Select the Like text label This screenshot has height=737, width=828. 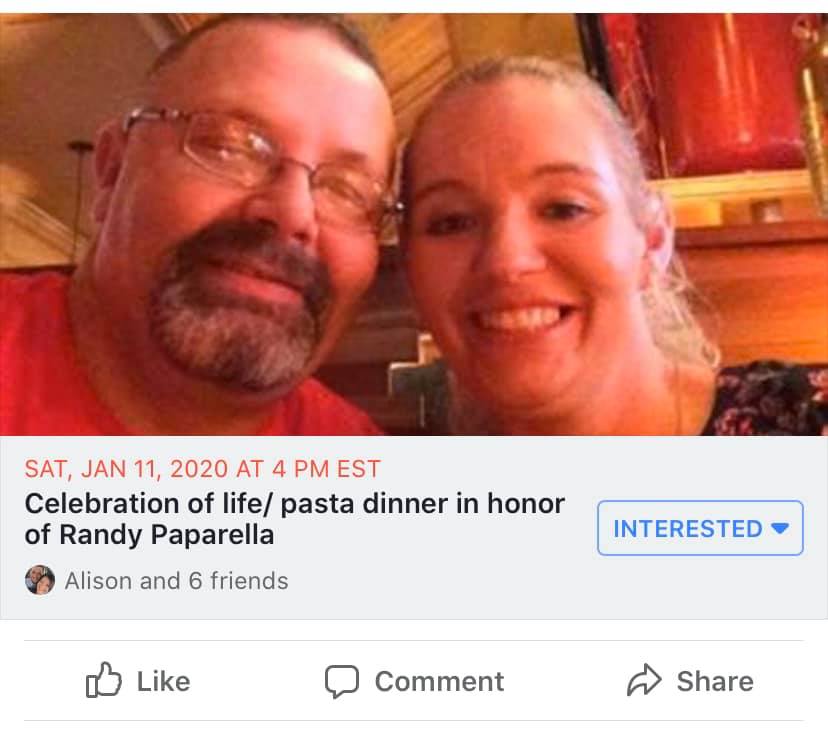point(164,681)
